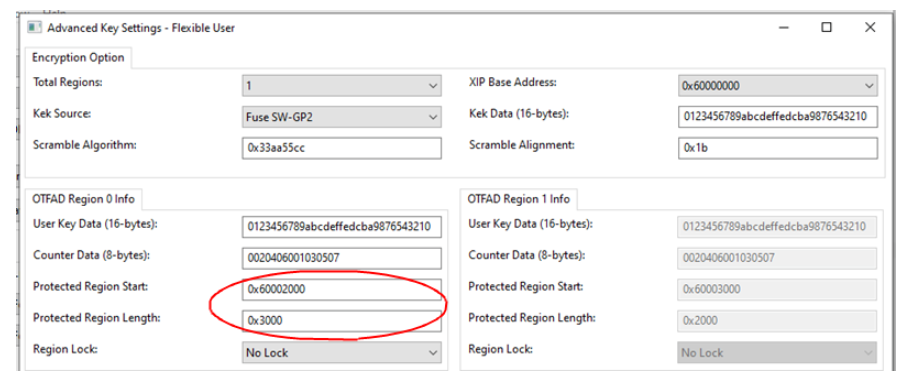Click the Scramble Algorithm field
This screenshot has width=907, height=372.
tap(341, 148)
